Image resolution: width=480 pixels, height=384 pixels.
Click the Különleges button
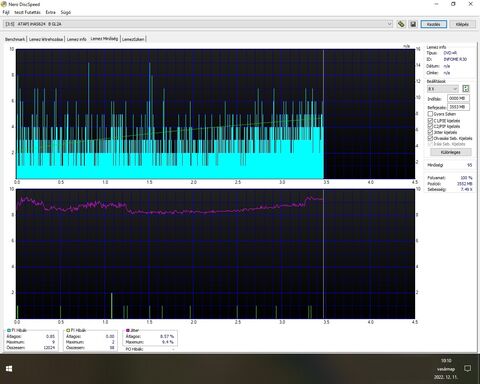[x=451, y=152]
